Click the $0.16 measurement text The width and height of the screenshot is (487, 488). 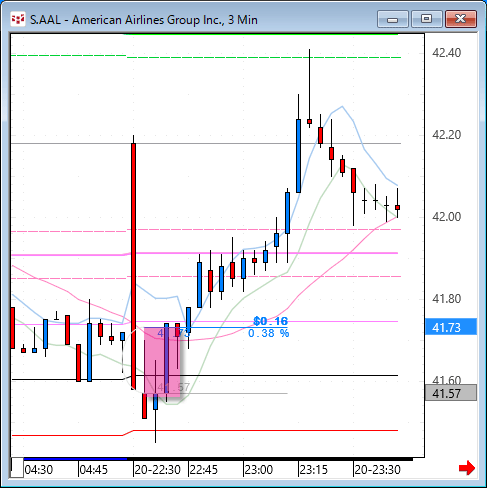[x=270, y=321]
